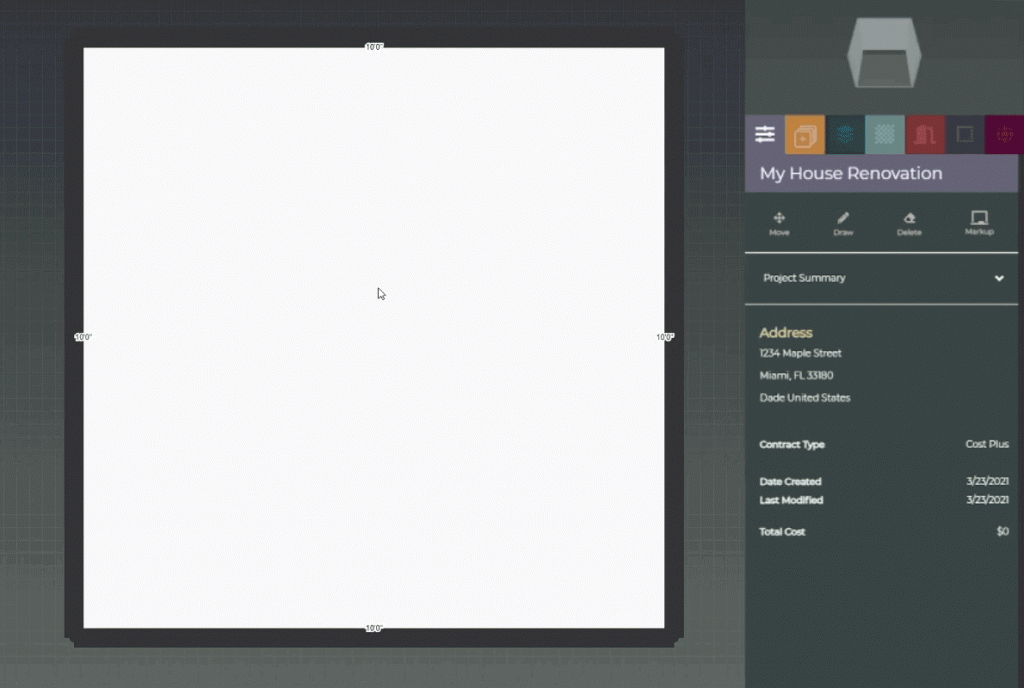Click the sliders settings tab icon
The width and height of the screenshot is (1024, 688).
pyautogui.click(x=765, y=134)
